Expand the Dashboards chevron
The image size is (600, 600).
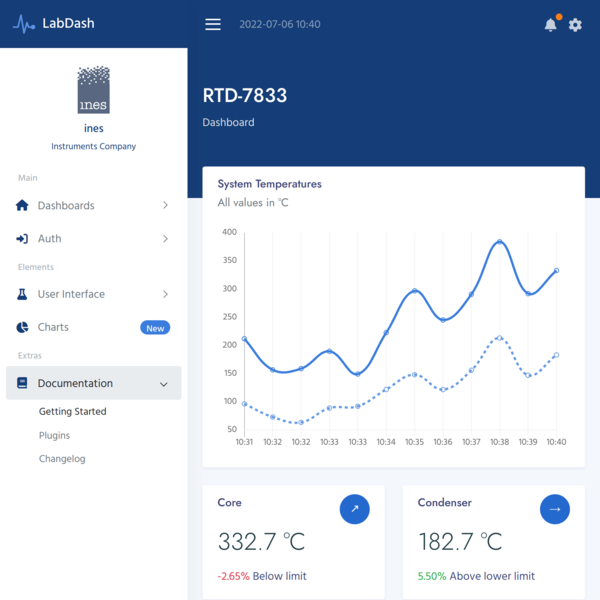pyautogui.click(x=165, y=205)
